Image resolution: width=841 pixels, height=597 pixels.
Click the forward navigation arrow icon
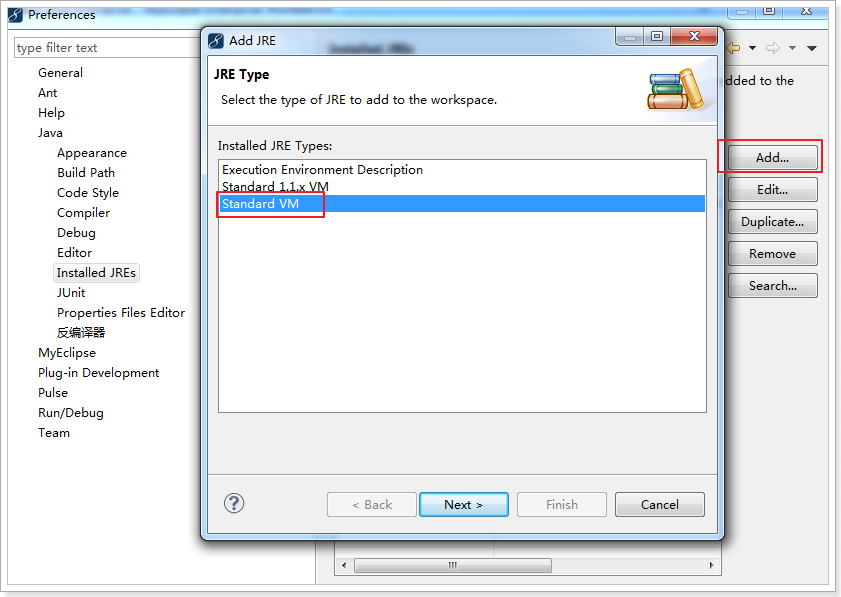click(773, 48)
